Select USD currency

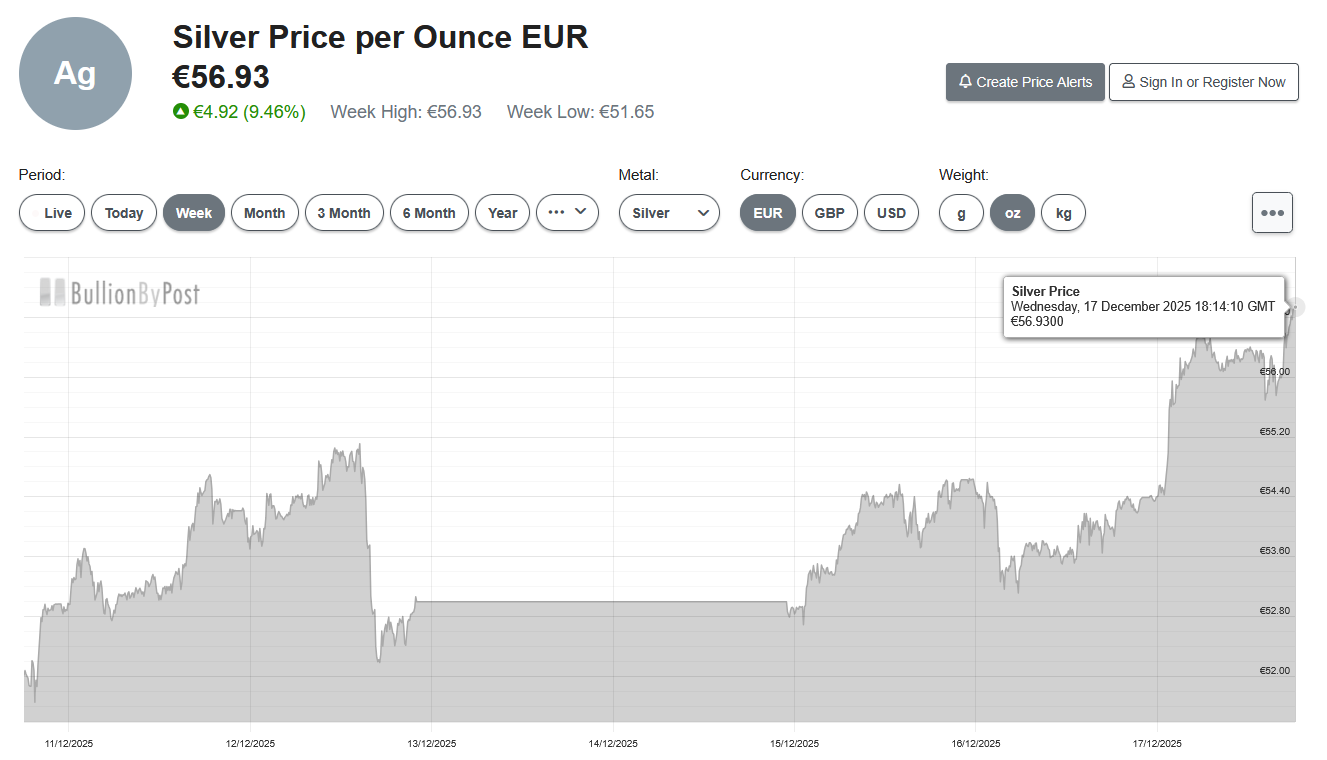click(x=891, y=213)
